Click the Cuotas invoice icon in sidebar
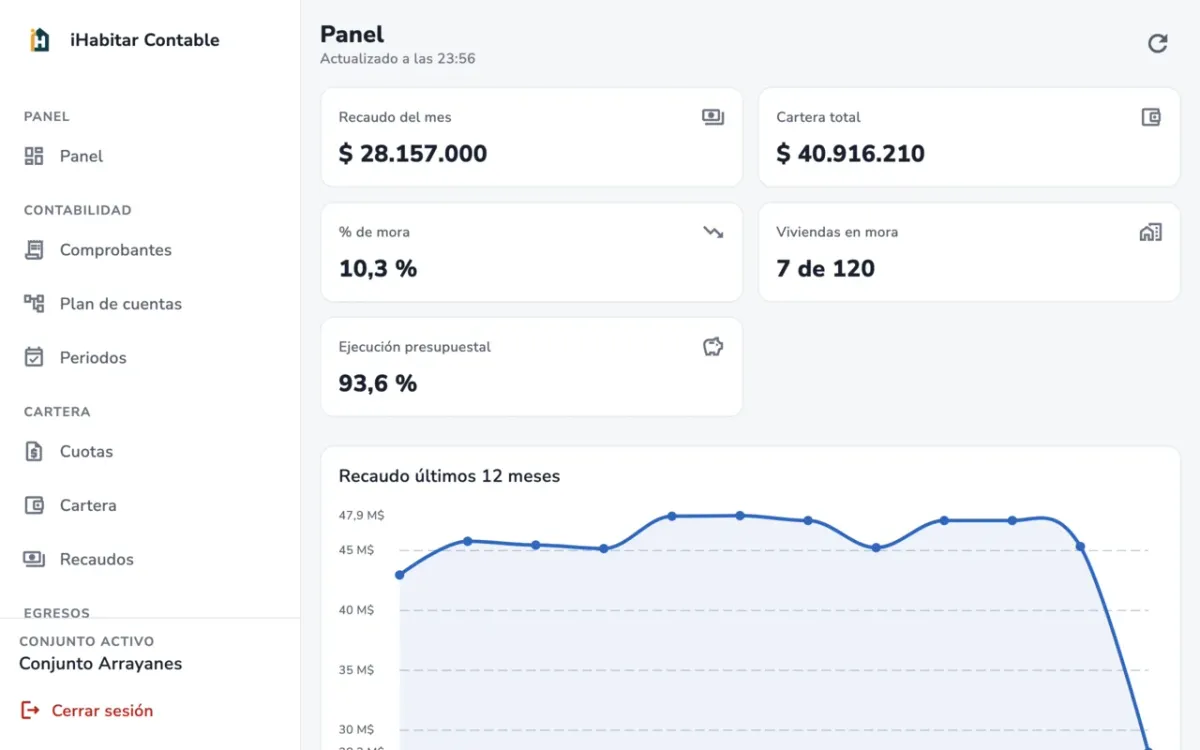The image size is (1200, 750). coord(34,452)
